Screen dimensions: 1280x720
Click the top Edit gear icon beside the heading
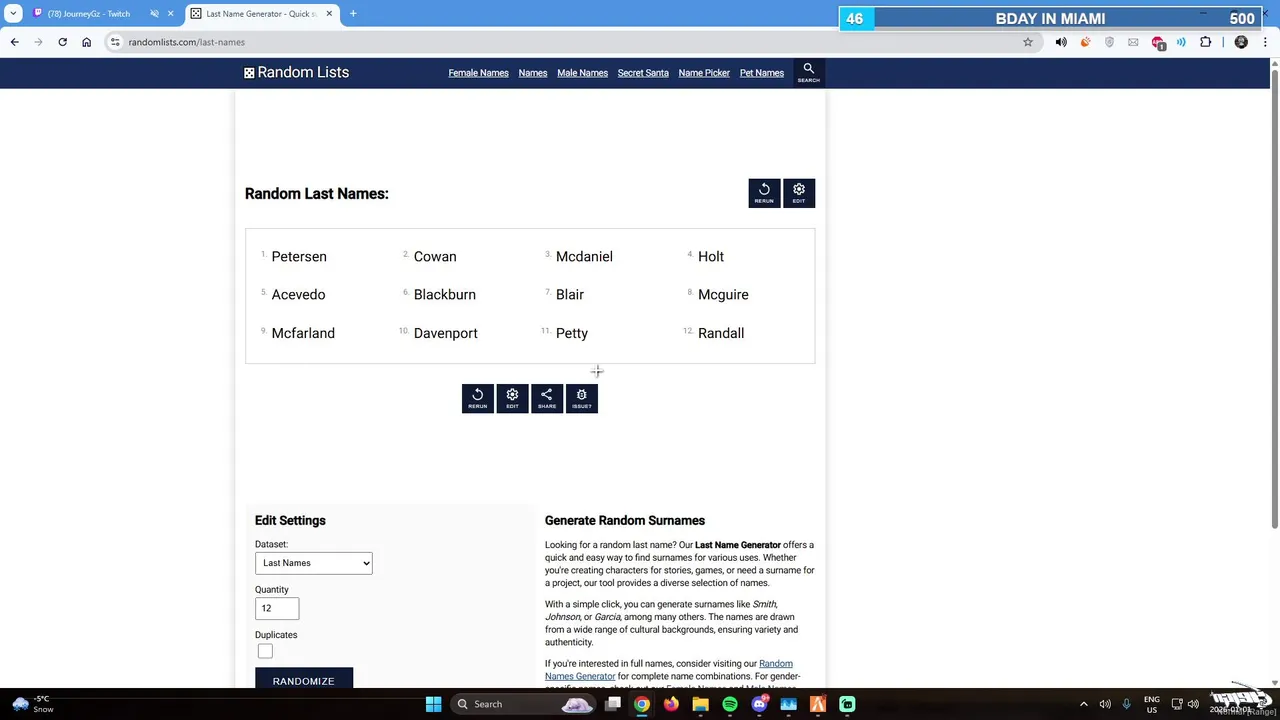click(x=799, y=193)
